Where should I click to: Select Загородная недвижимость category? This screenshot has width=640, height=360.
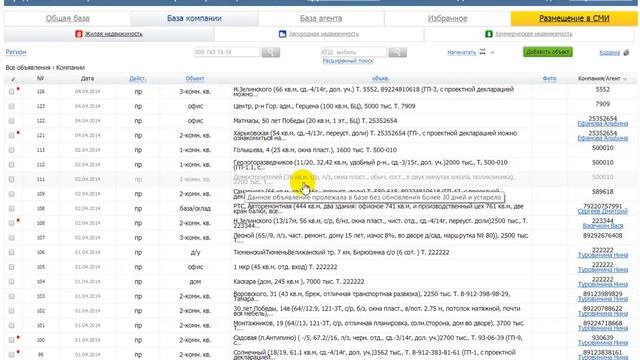(x=324, y=34)
